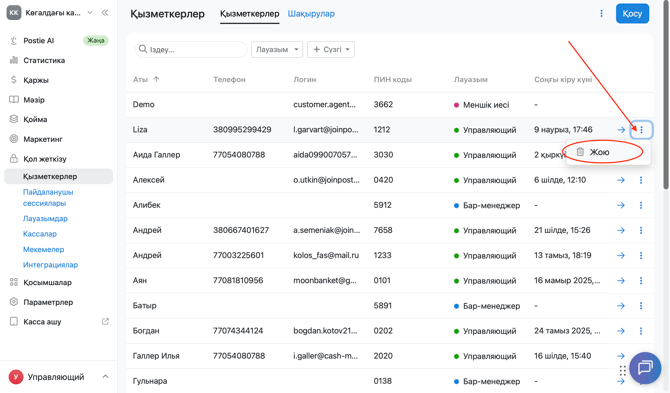
Task: Click login bogdan.kotov21...
Action: point(325,331)
